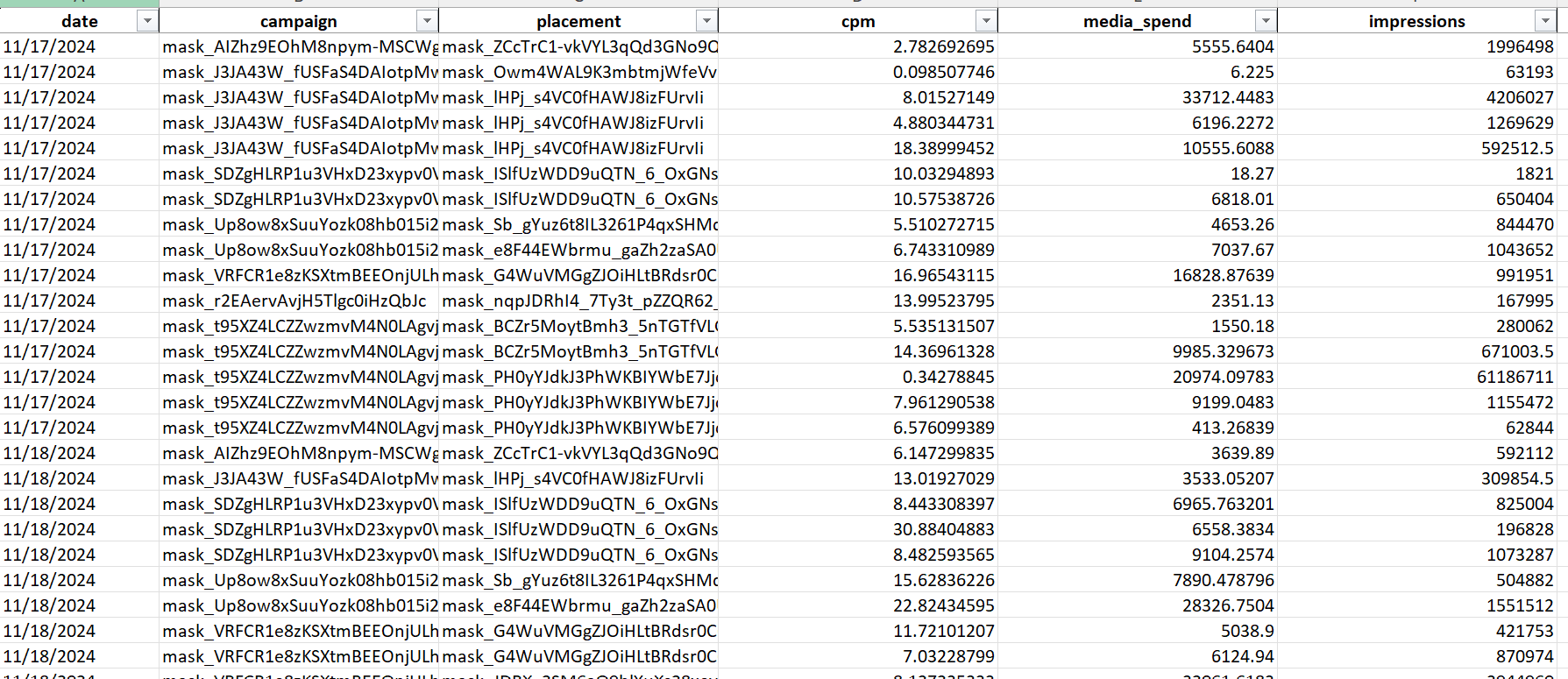Image resolution: width=1568 pixels, height=679 pixels.
Task: Select media_spend cell 18.27
Action: 1138,173
